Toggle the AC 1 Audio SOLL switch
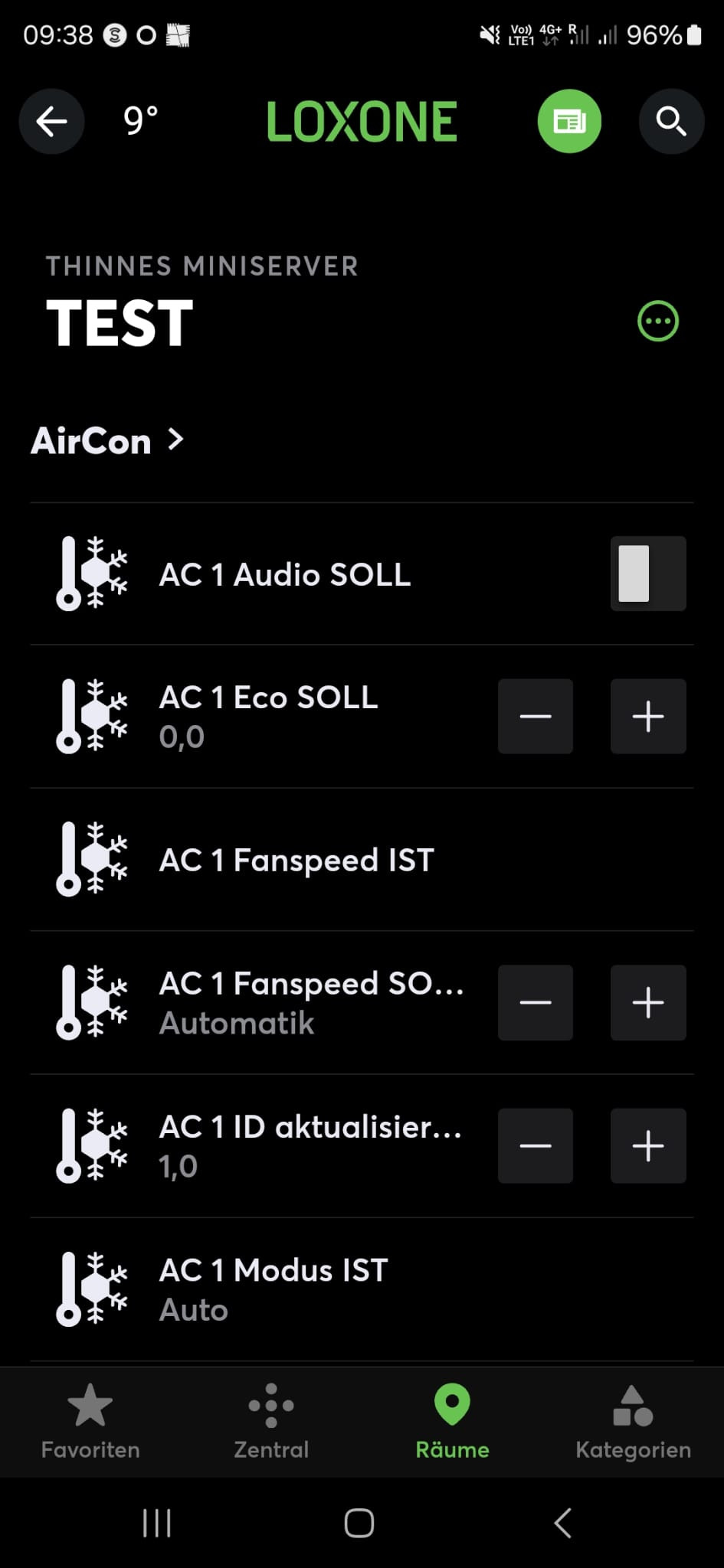This screenshot has height=1568, width=724. 647,573
